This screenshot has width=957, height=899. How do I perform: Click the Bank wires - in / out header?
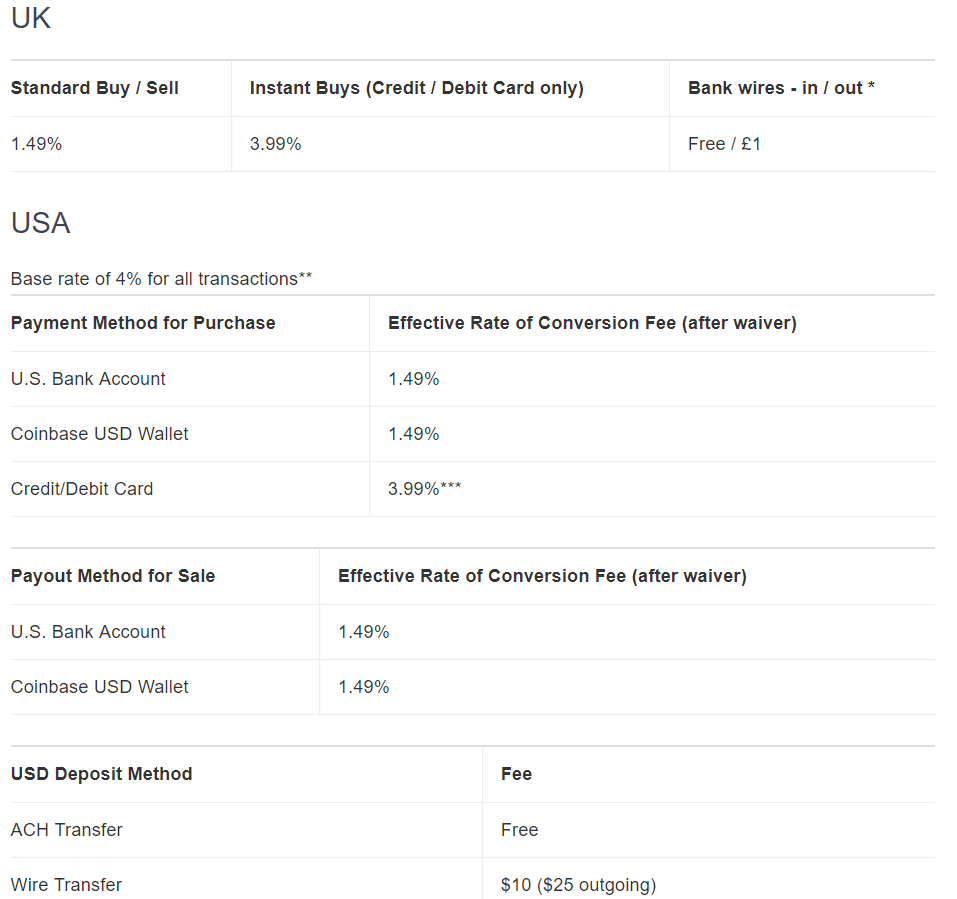coord(781,88)
